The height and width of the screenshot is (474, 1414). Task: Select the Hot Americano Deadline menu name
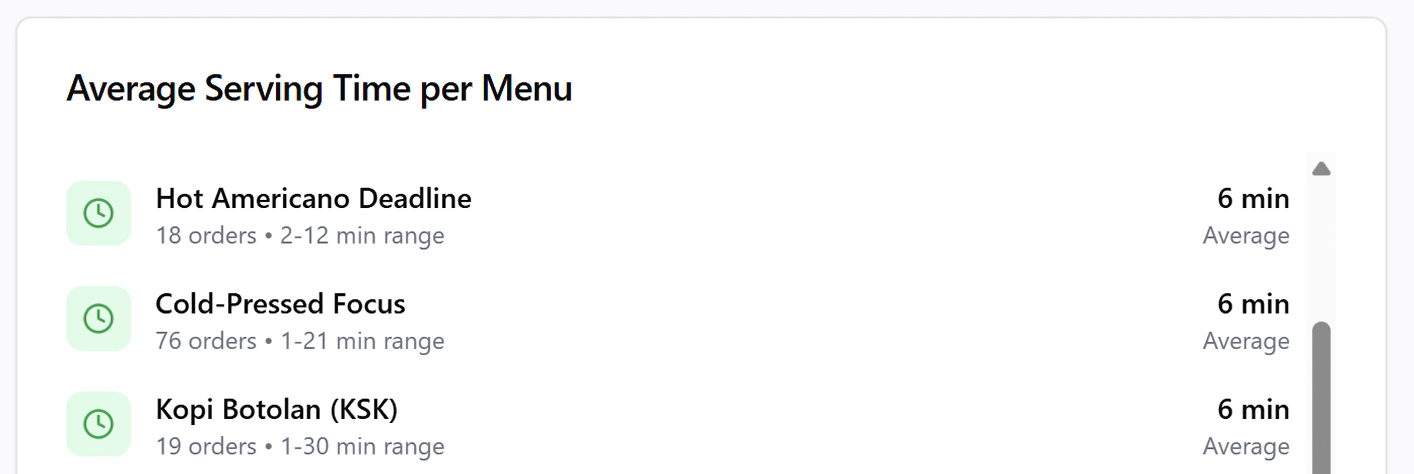(313, 198)
